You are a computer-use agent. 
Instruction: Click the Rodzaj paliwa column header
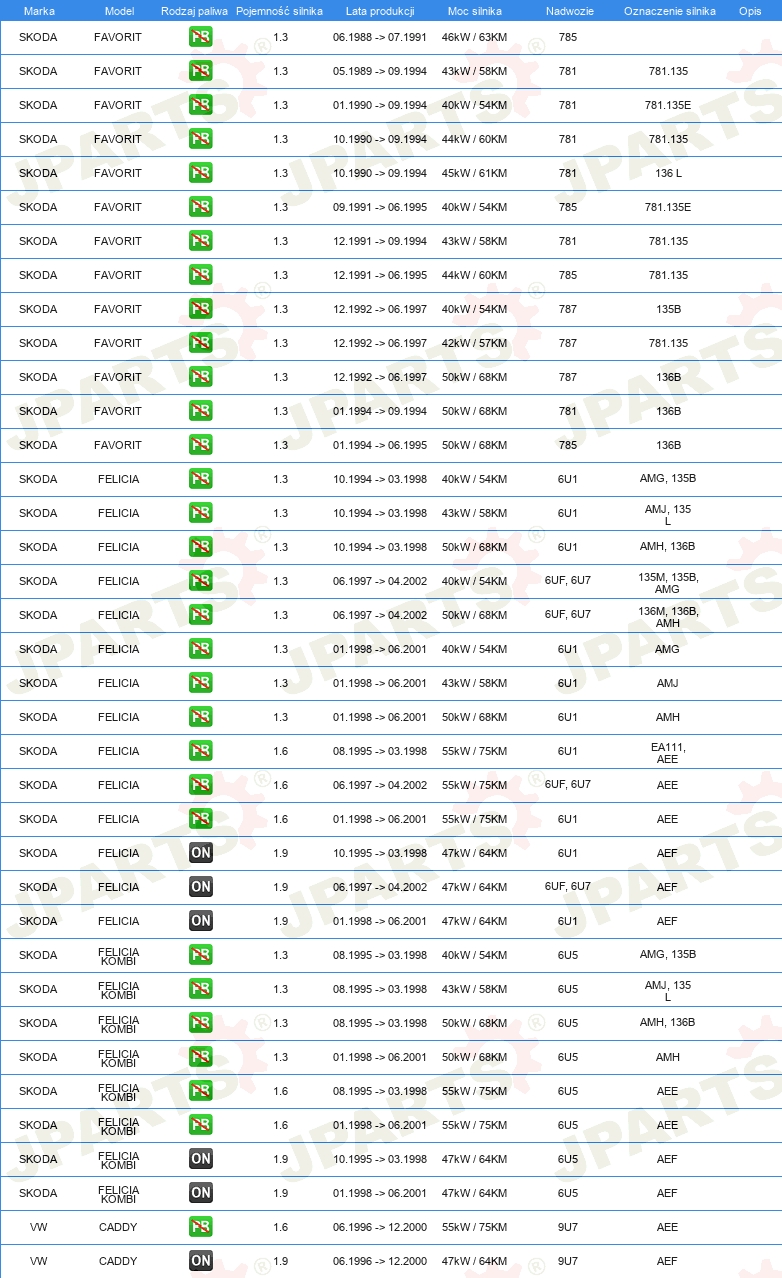[x=194, y=11]
